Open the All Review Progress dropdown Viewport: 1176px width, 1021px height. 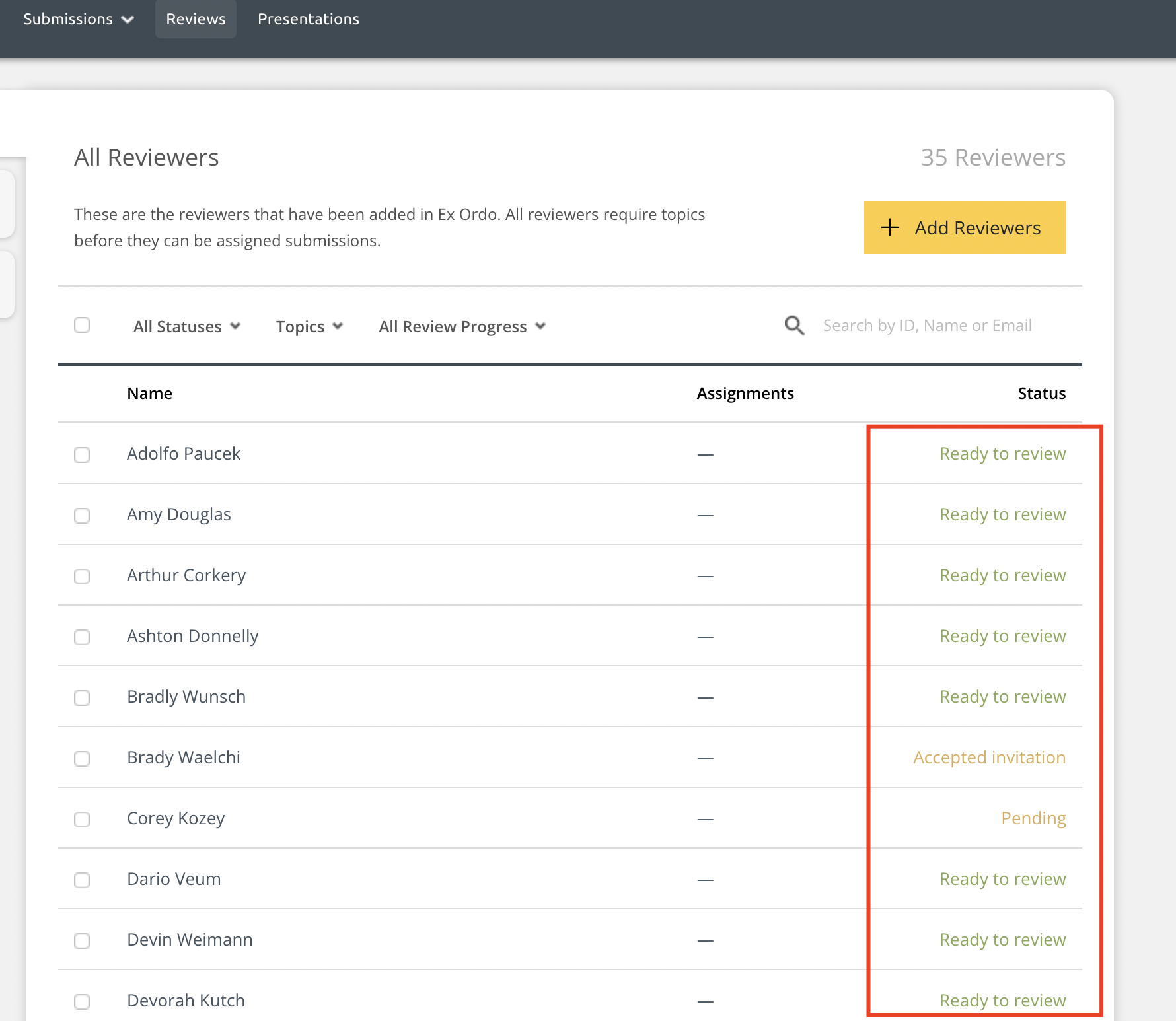(462, 326)
